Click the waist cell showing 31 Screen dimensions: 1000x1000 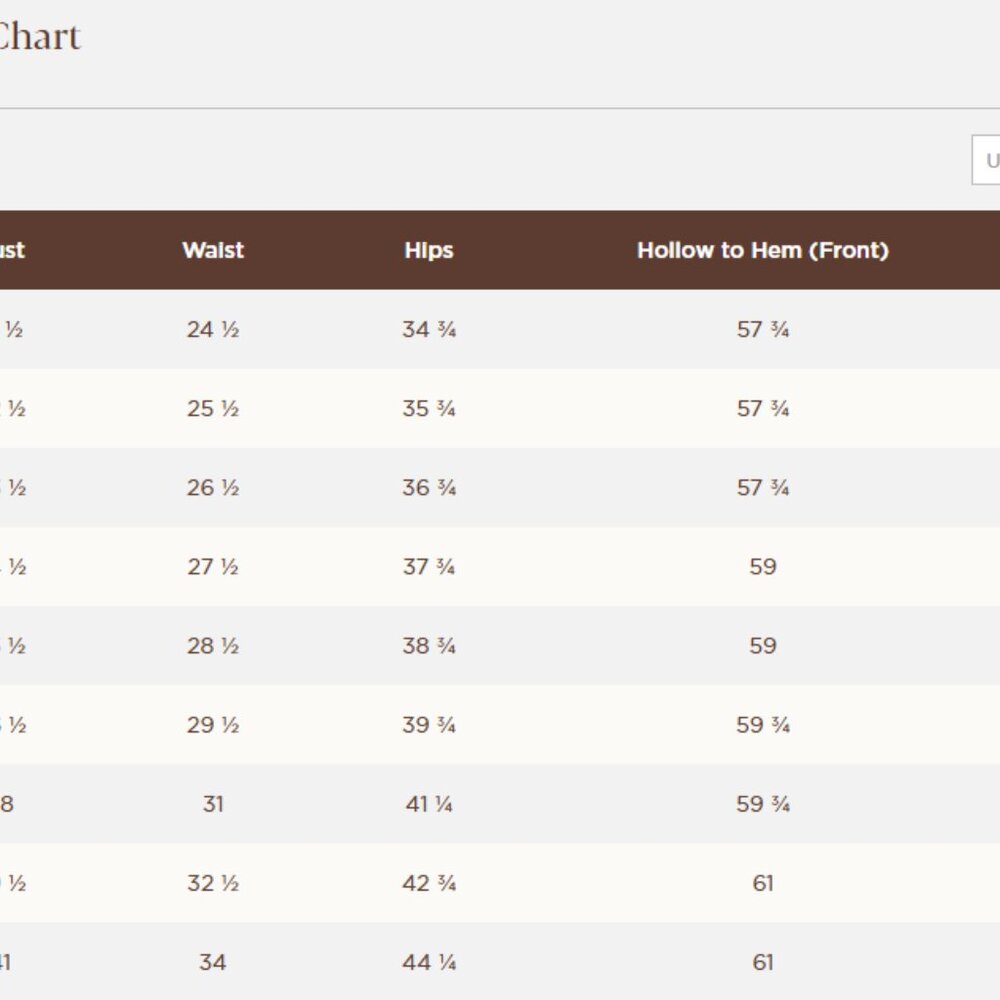pos(213,804)
